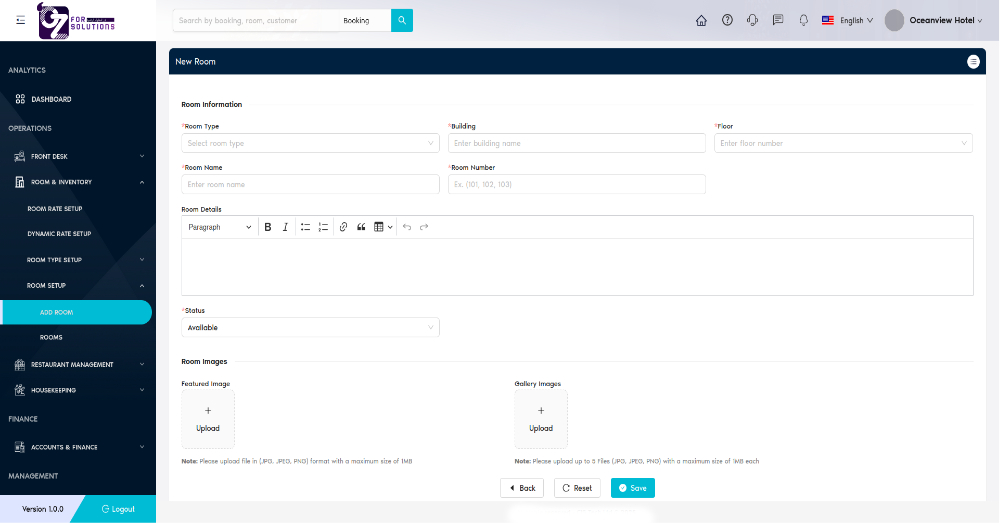Open the Status dropdown showing Available

(310, 327)
